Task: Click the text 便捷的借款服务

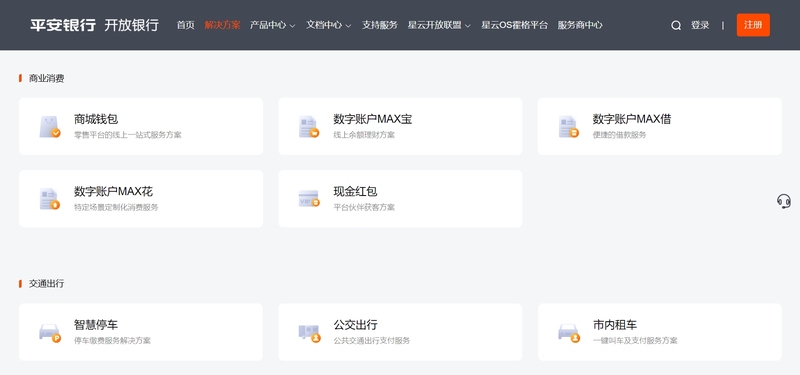Action: click(619, 135)
